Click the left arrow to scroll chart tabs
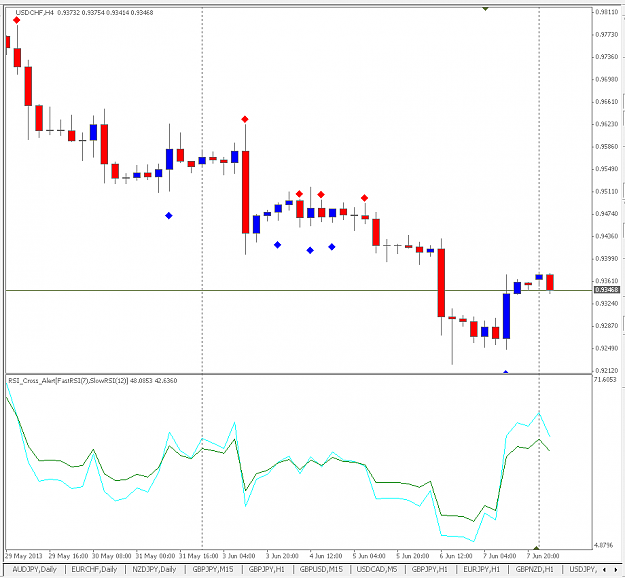 pos(605,570)
